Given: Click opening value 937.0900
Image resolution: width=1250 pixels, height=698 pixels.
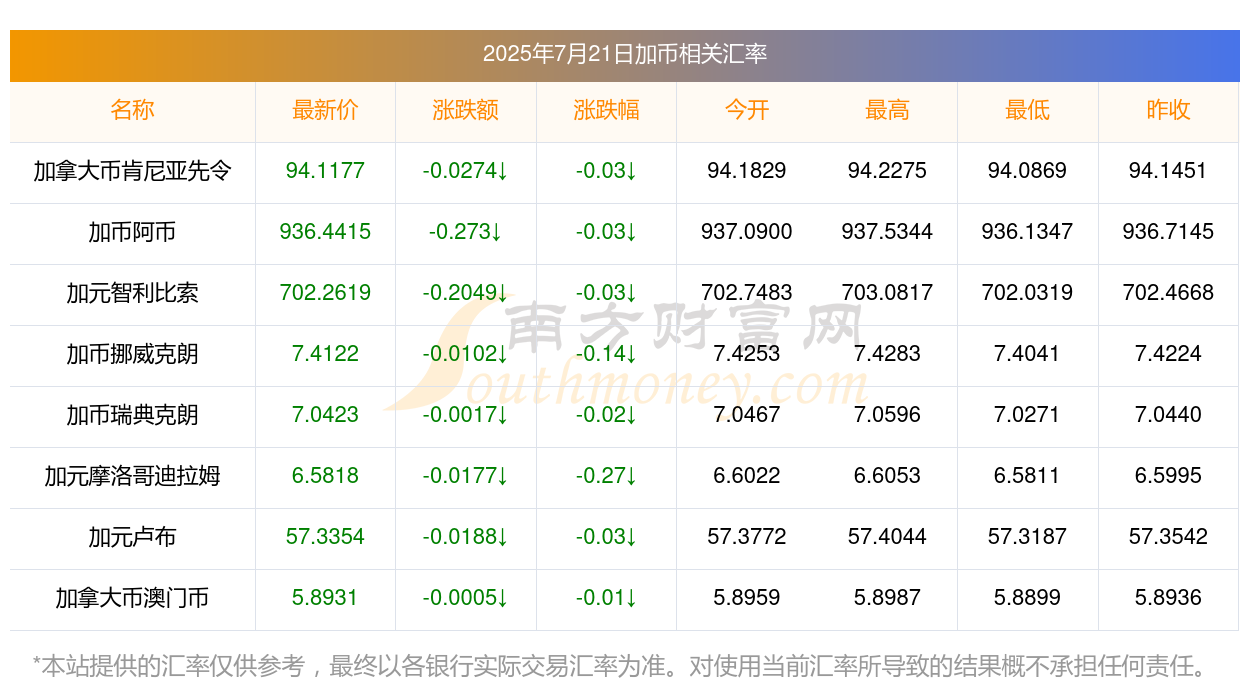Looking at the screenshot, I should pos(747,232).
